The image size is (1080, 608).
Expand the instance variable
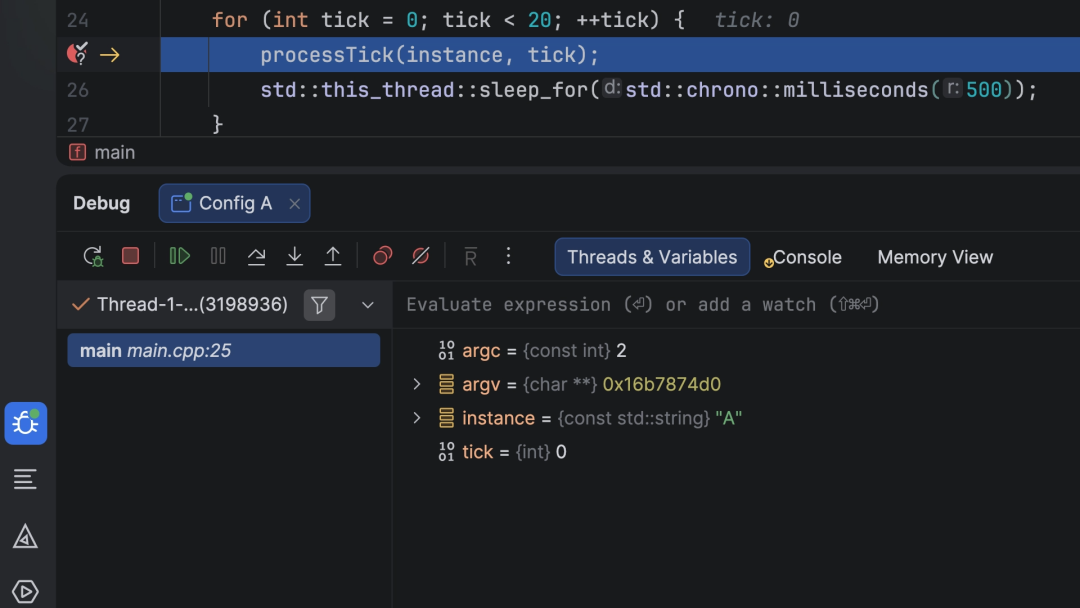(x=417, y=418)
